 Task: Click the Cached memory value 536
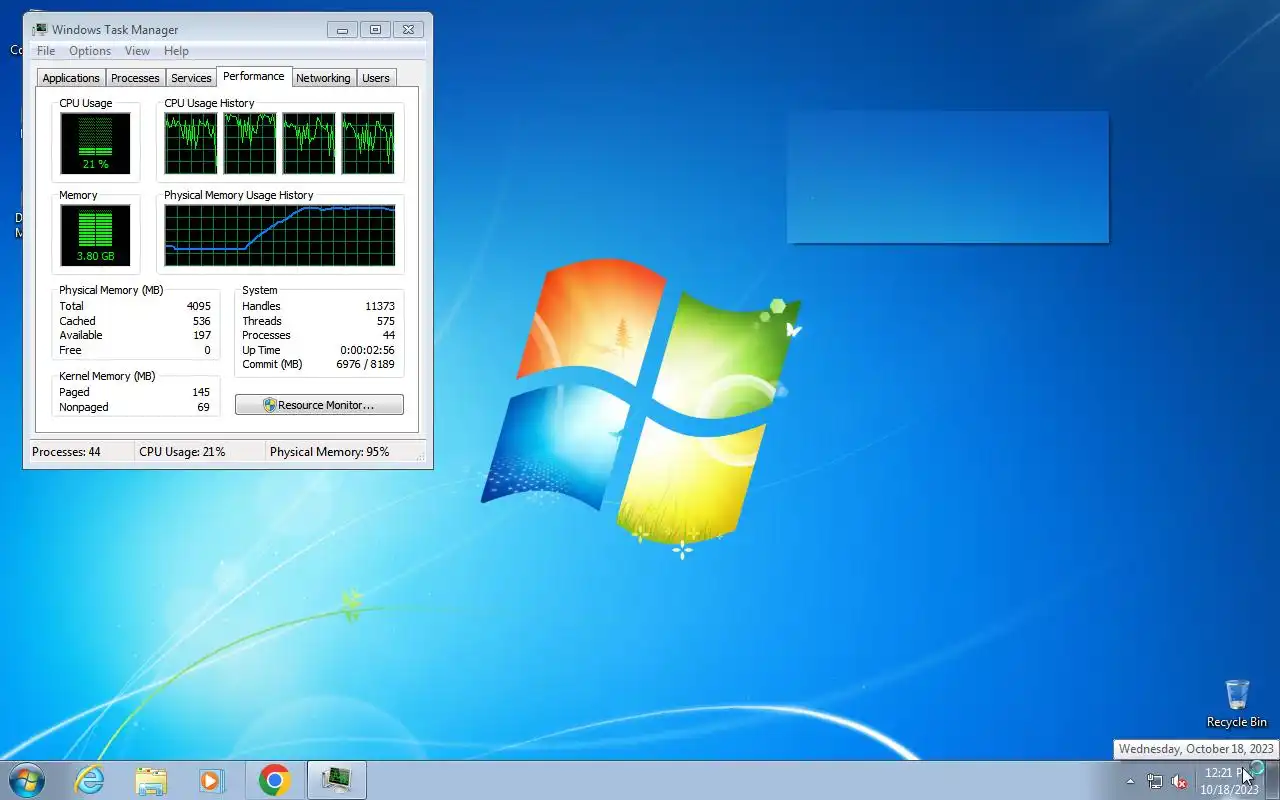tap(201, 321)
